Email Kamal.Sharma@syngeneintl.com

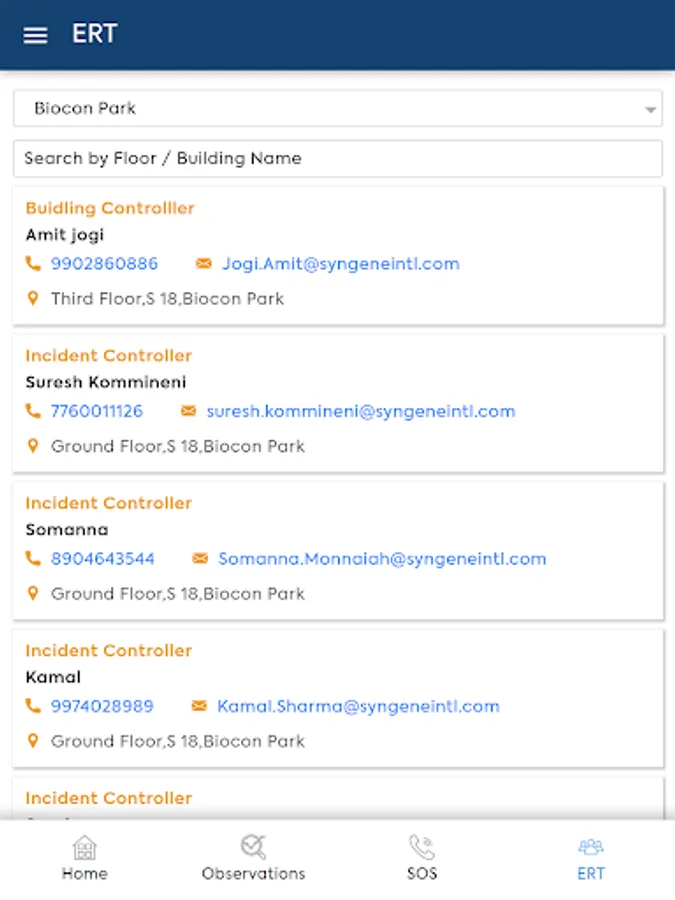click(x=358, y=706)
